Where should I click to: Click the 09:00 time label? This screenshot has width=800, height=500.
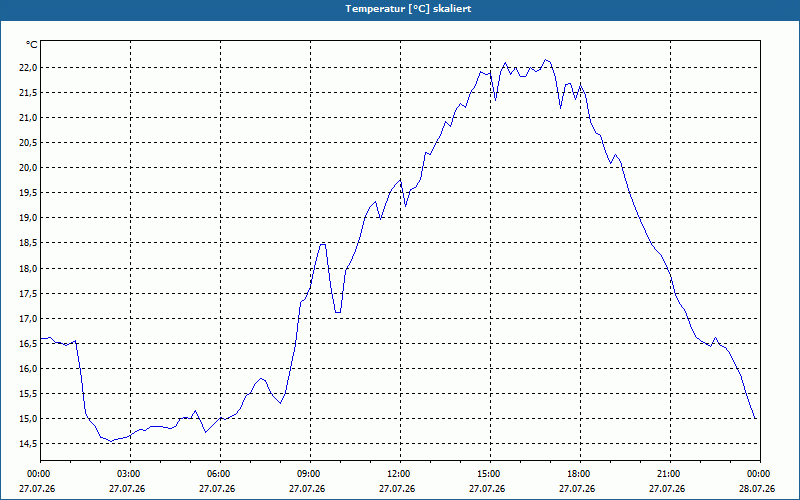(310, 474)
